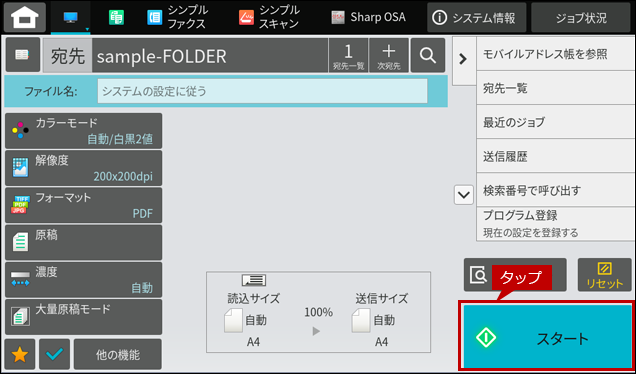Switch to Simple Scan mode
This screenshot has width=636, height=374.
click(x=269, y=17)
